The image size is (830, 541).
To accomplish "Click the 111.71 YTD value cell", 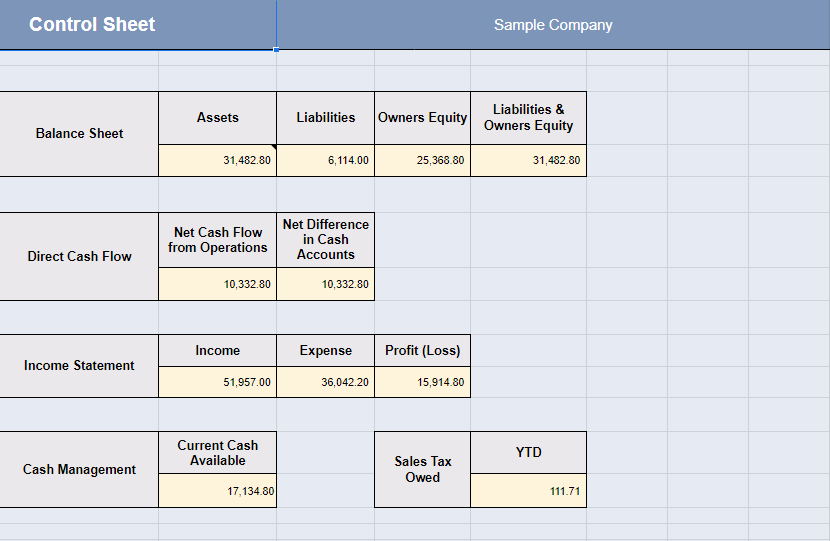I will pyautogui.click(x=528, y=491).
